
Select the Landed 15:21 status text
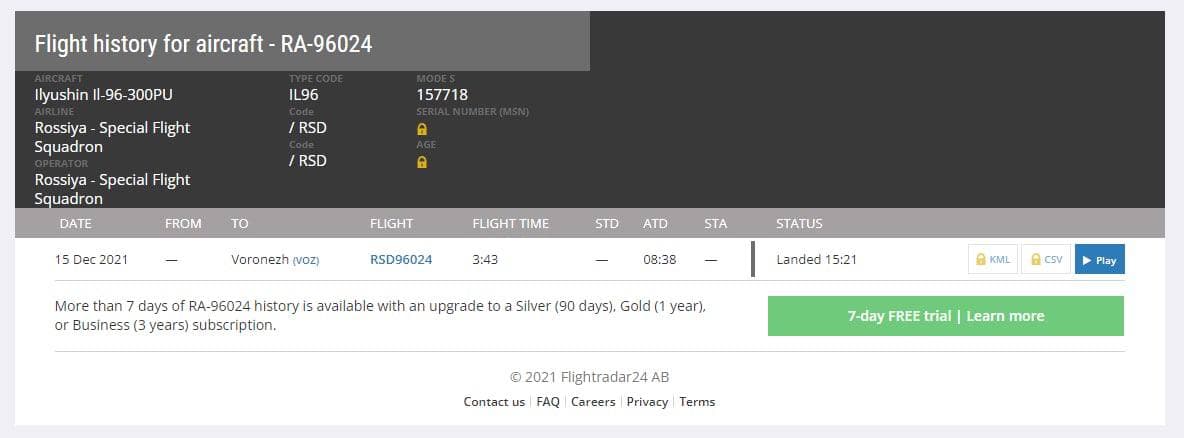(816, 260)
